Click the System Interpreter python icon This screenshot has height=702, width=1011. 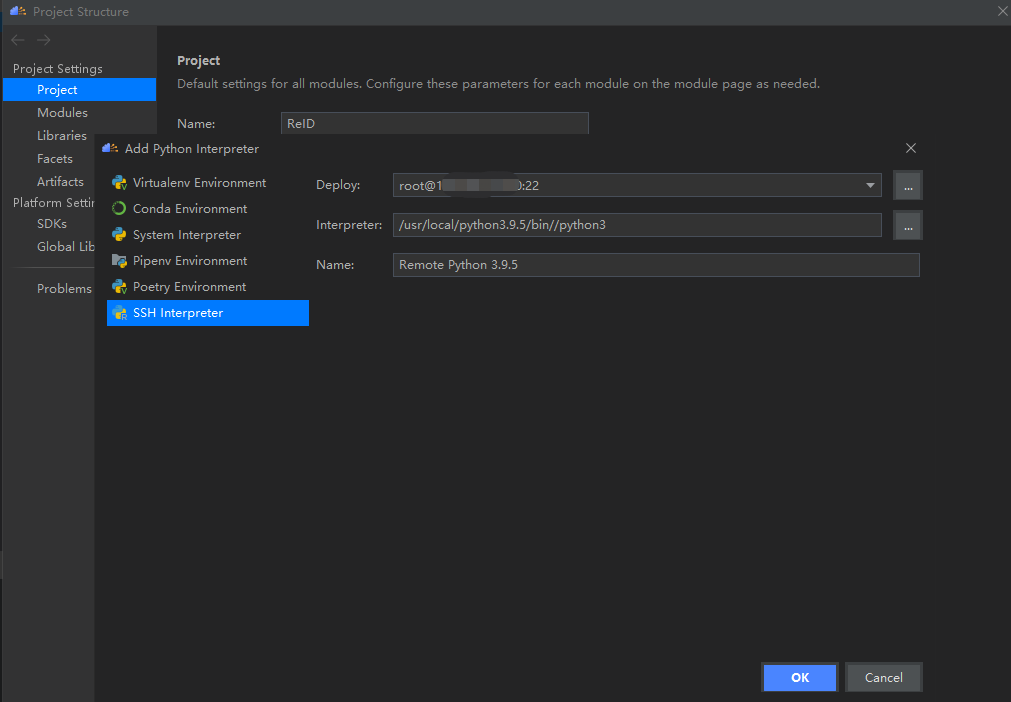119,235
